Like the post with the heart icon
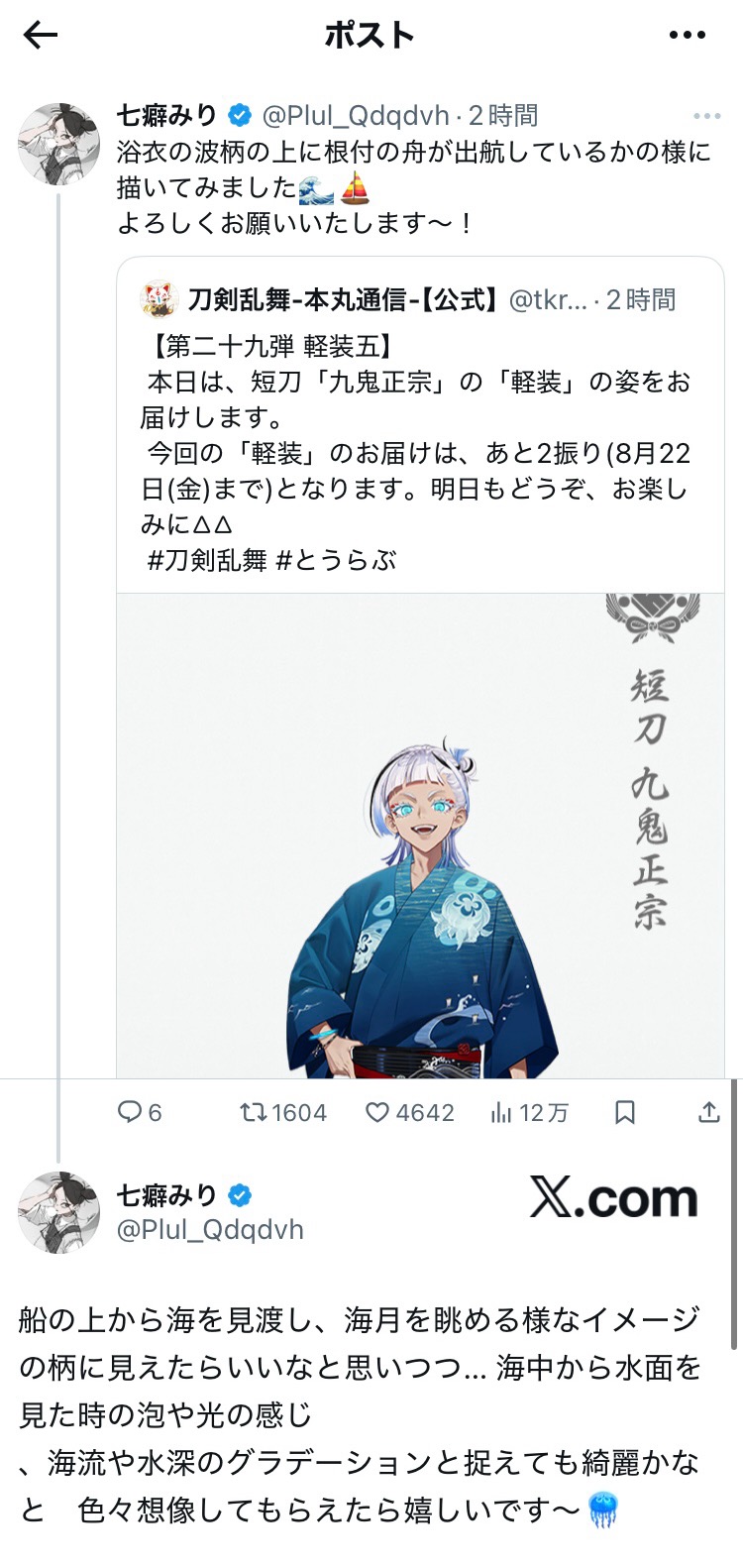Screen dimensions: 743x1568 point(410,1113)
